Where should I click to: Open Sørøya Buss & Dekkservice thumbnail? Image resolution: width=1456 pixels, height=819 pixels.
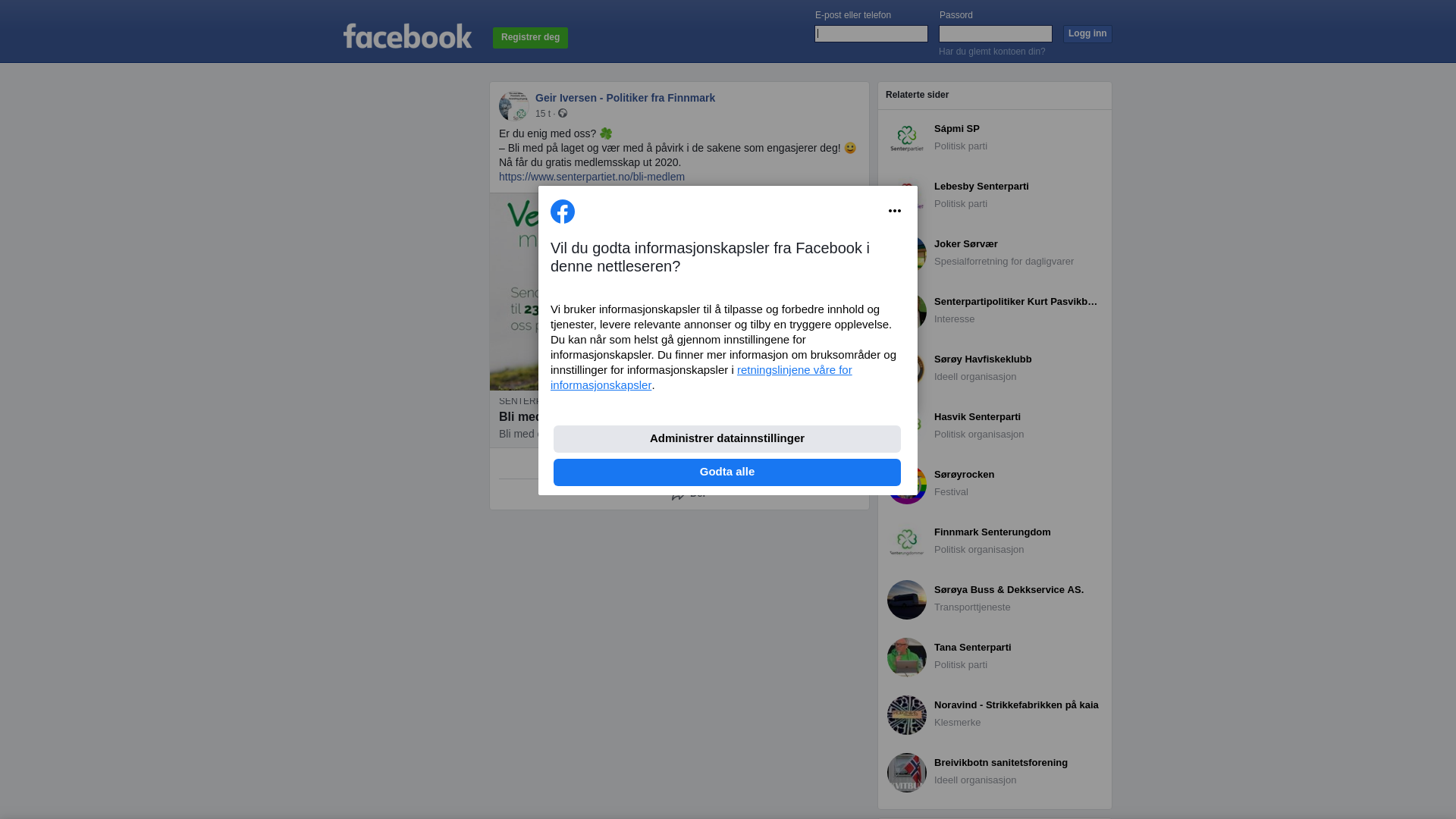click(x=907, y=600)
